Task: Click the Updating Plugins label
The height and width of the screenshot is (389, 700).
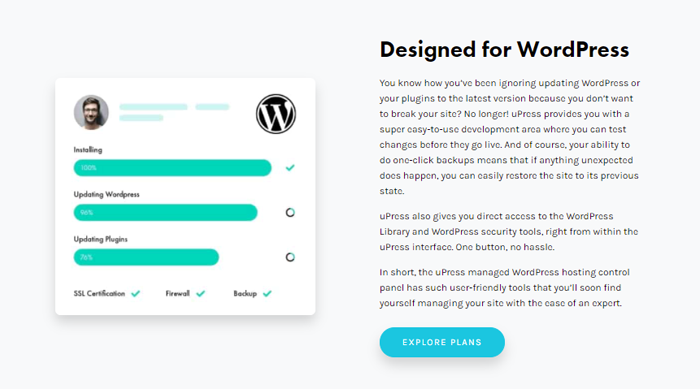Action: pyautogui.click(x=100, y=239)
